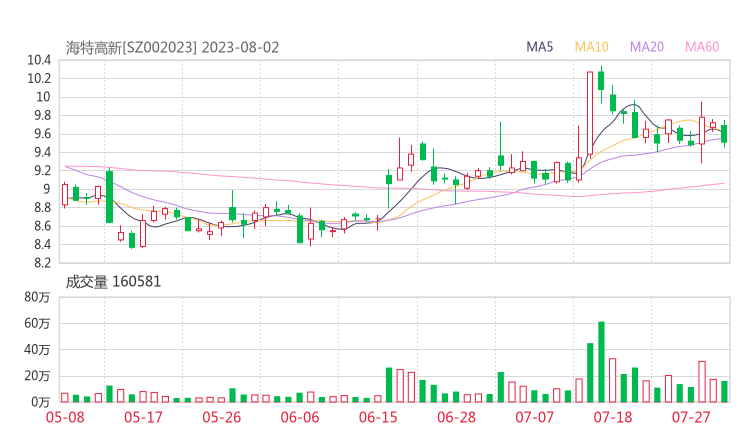Click the tall red candlestick reaching 10.2
This screenshot has width=740, height=440.
point(590,113)
